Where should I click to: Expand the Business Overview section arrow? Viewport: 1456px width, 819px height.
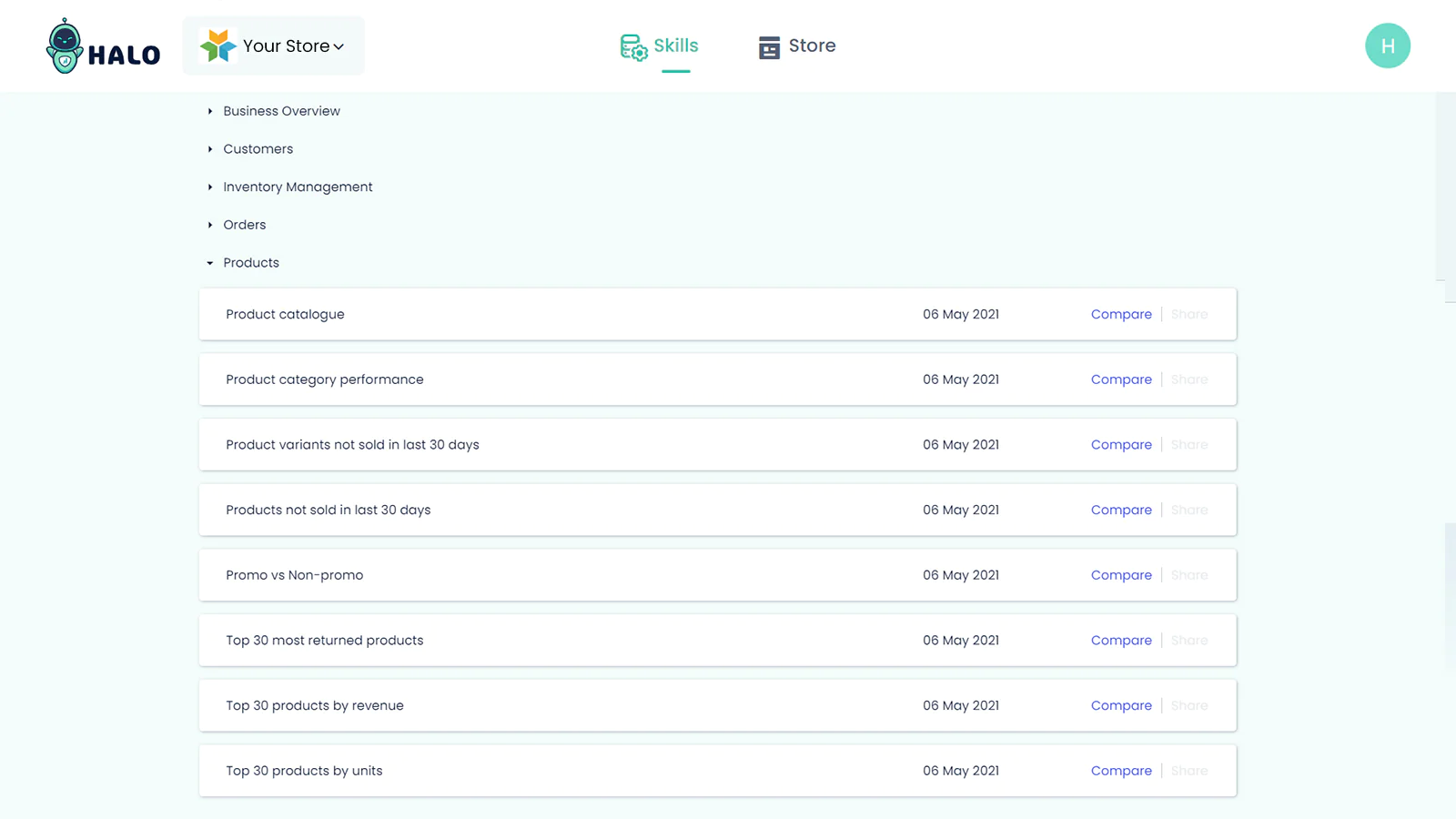click(210, 111)
